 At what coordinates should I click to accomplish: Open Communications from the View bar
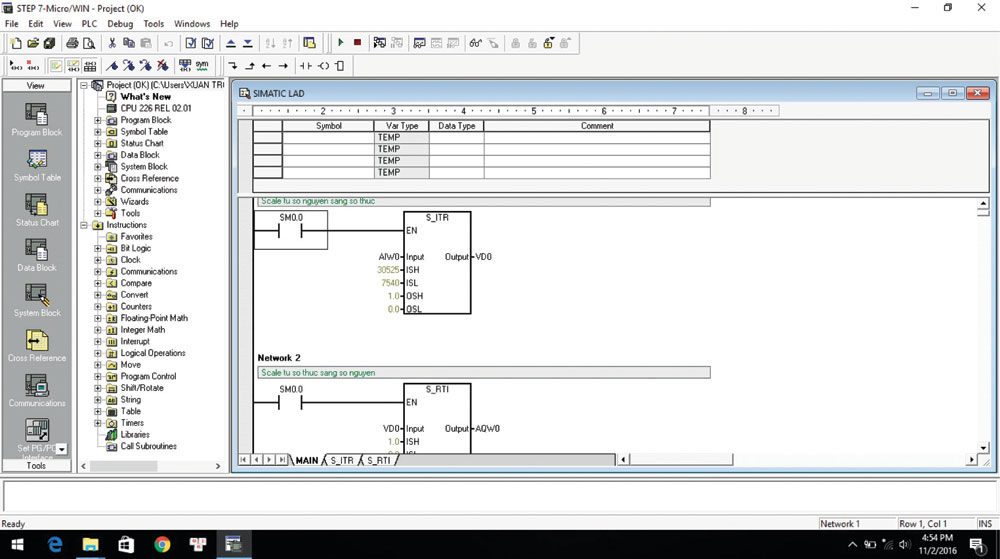tap(36, 391)
